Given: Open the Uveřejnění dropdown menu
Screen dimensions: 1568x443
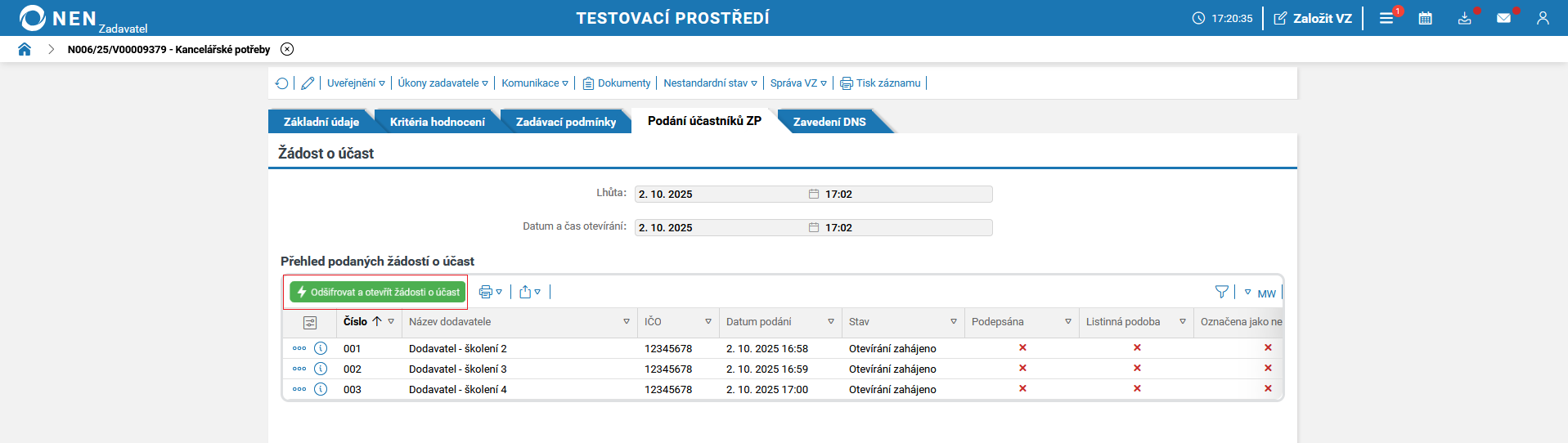Looking at the screenshot, I should (356, 83).
